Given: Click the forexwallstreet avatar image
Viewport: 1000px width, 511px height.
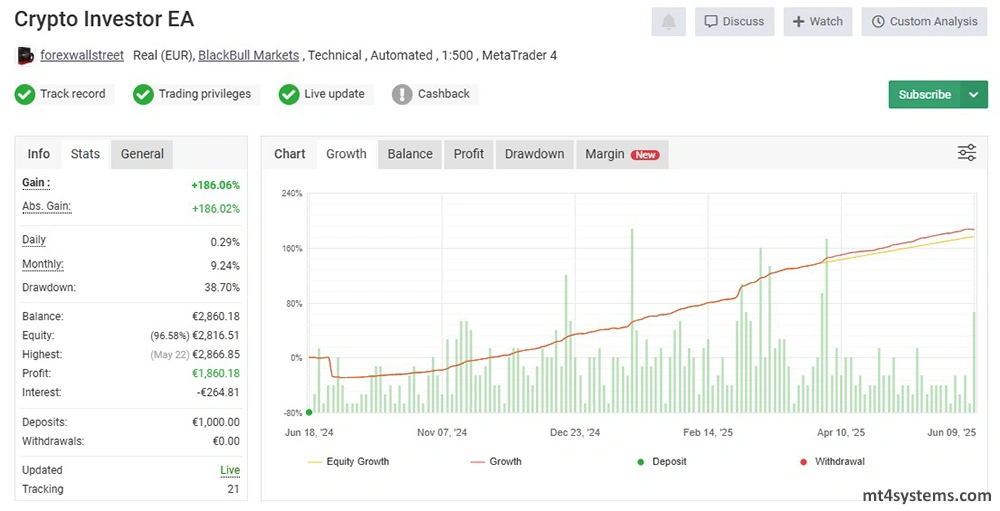Looking at the screenshot, I should pyautogui.click(x=25, y=56).
